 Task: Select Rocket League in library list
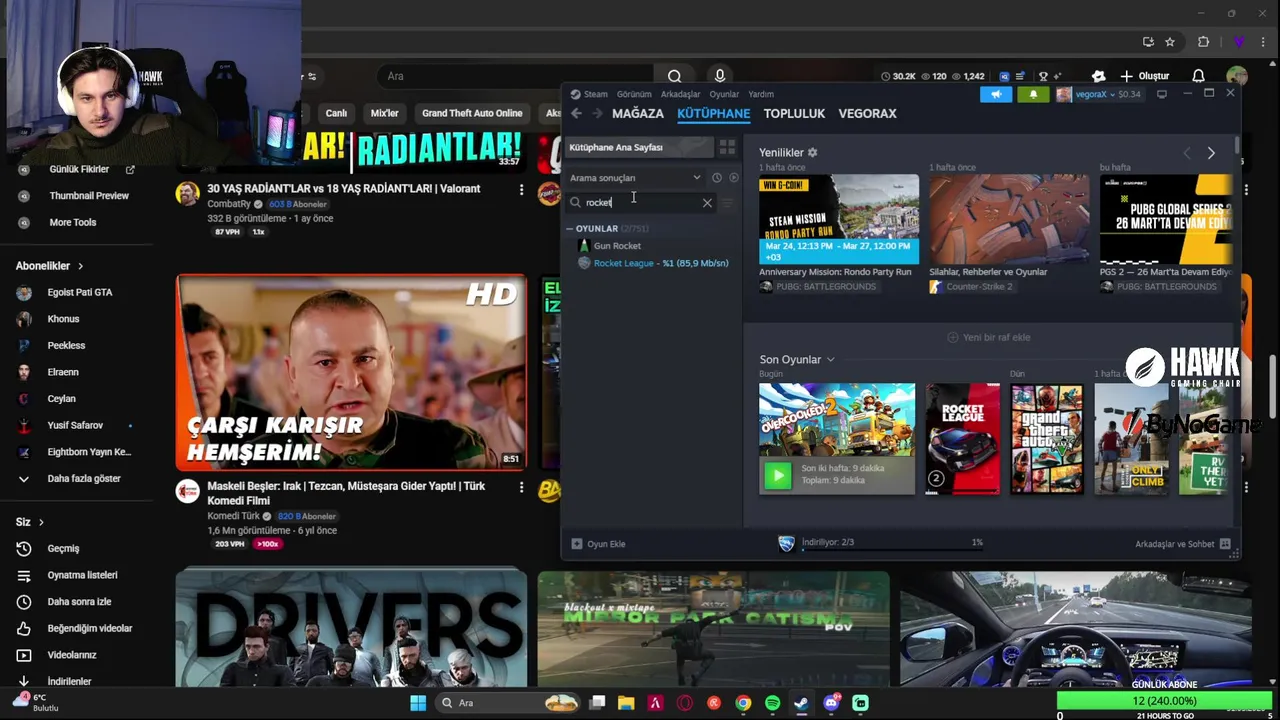(653, 263)
